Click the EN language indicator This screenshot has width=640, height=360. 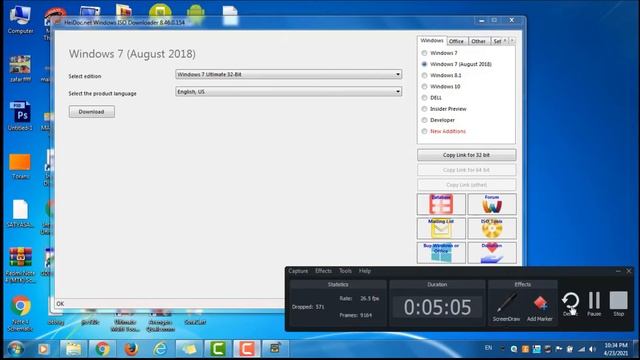[489, 348]
